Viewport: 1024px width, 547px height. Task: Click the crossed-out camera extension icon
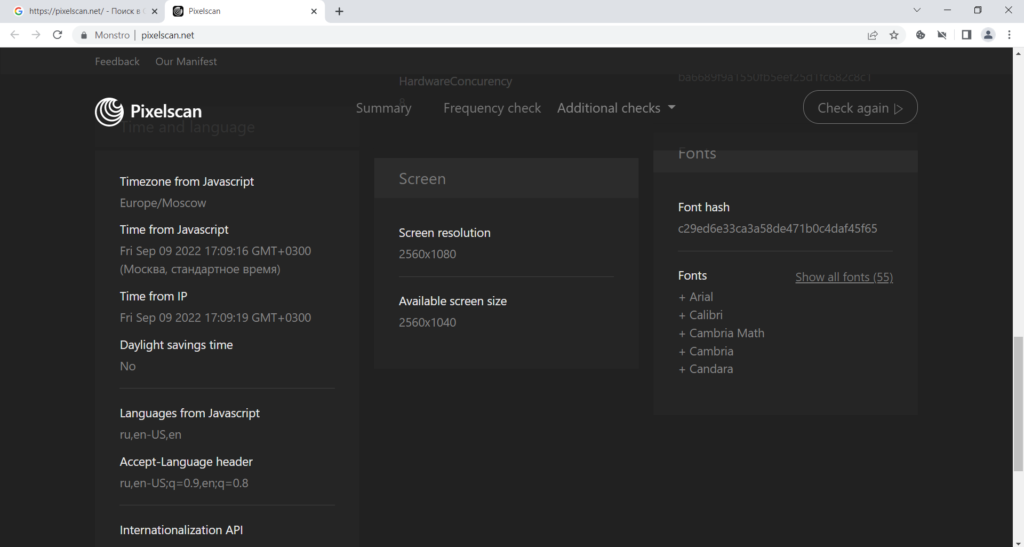tap(942, 34)
